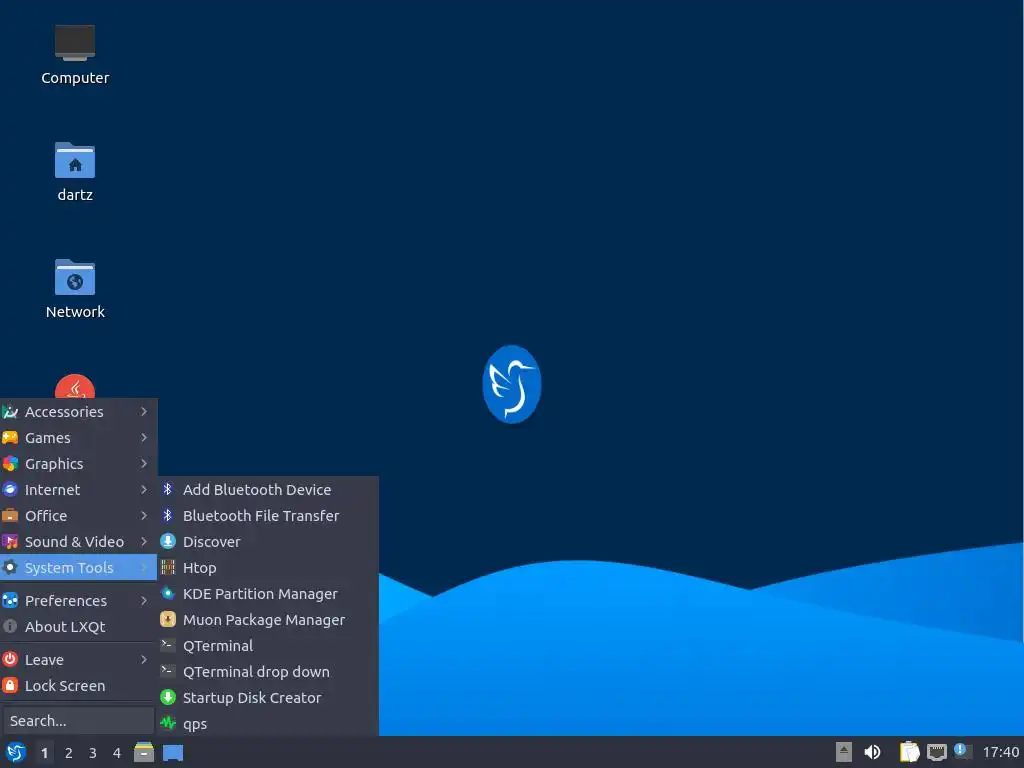Viewport: 1024px width, 768px height.
Task: Select the highlighted System Tools category
Action: click(78, 568)
